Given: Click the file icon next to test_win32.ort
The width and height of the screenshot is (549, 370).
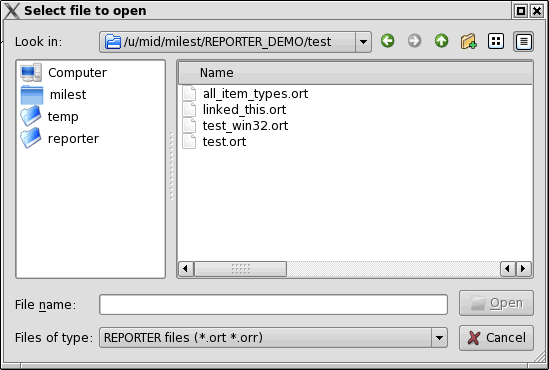Looking at the screenshot, I should point(189,125).
